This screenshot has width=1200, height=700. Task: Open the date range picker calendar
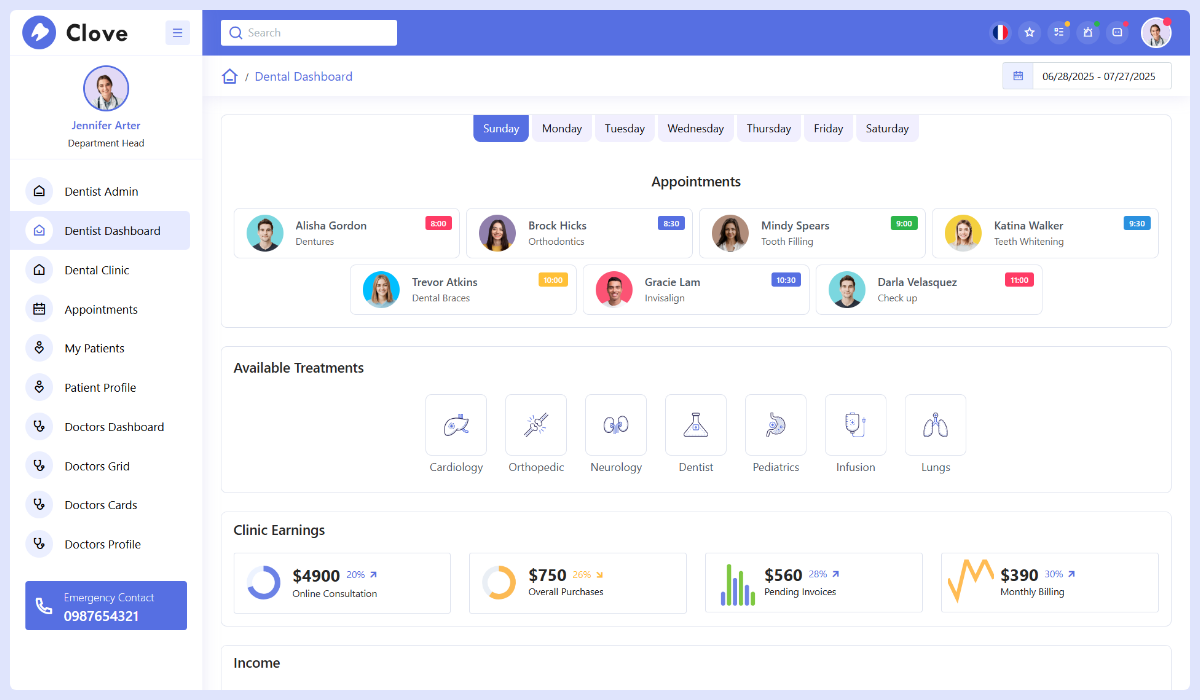1017,75
